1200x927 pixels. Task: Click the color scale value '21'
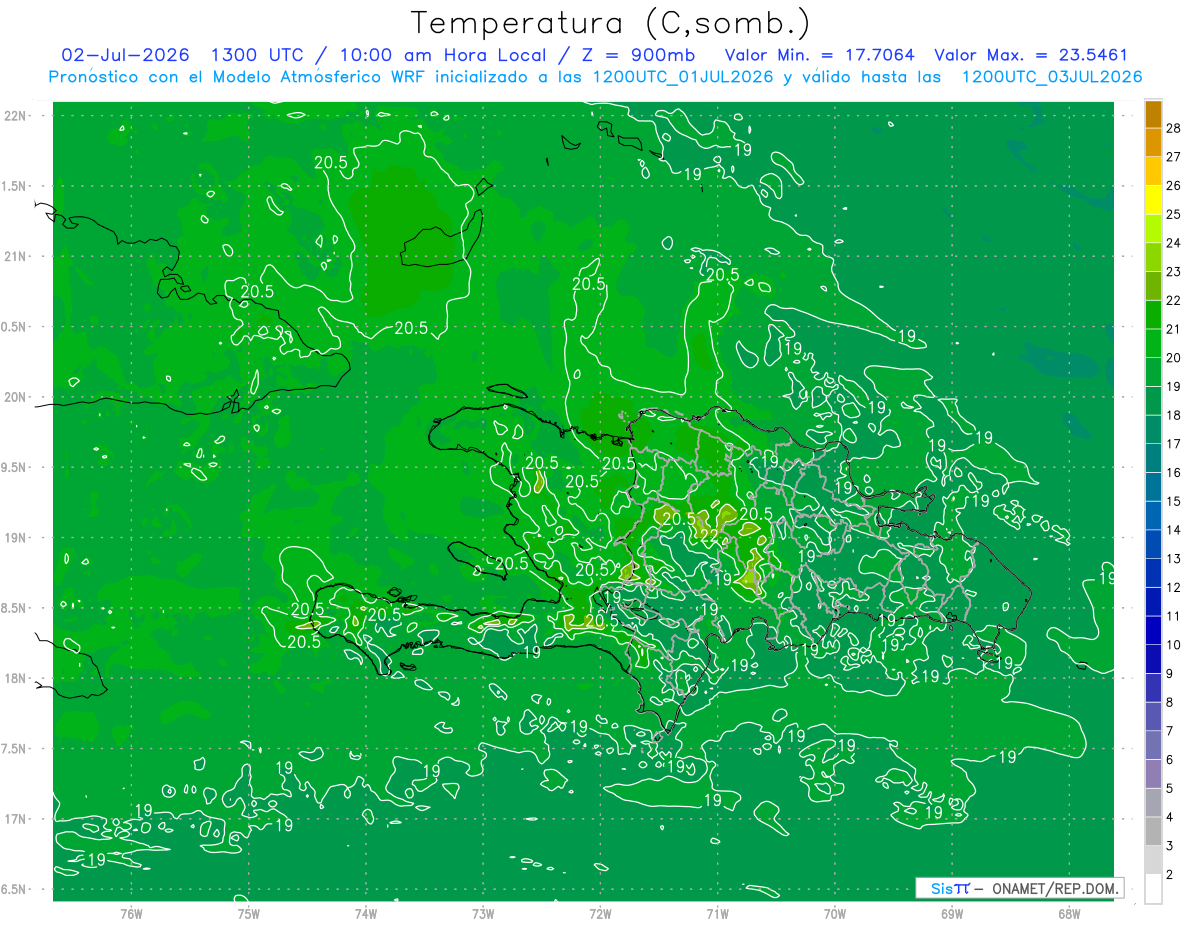point(1174,329)
